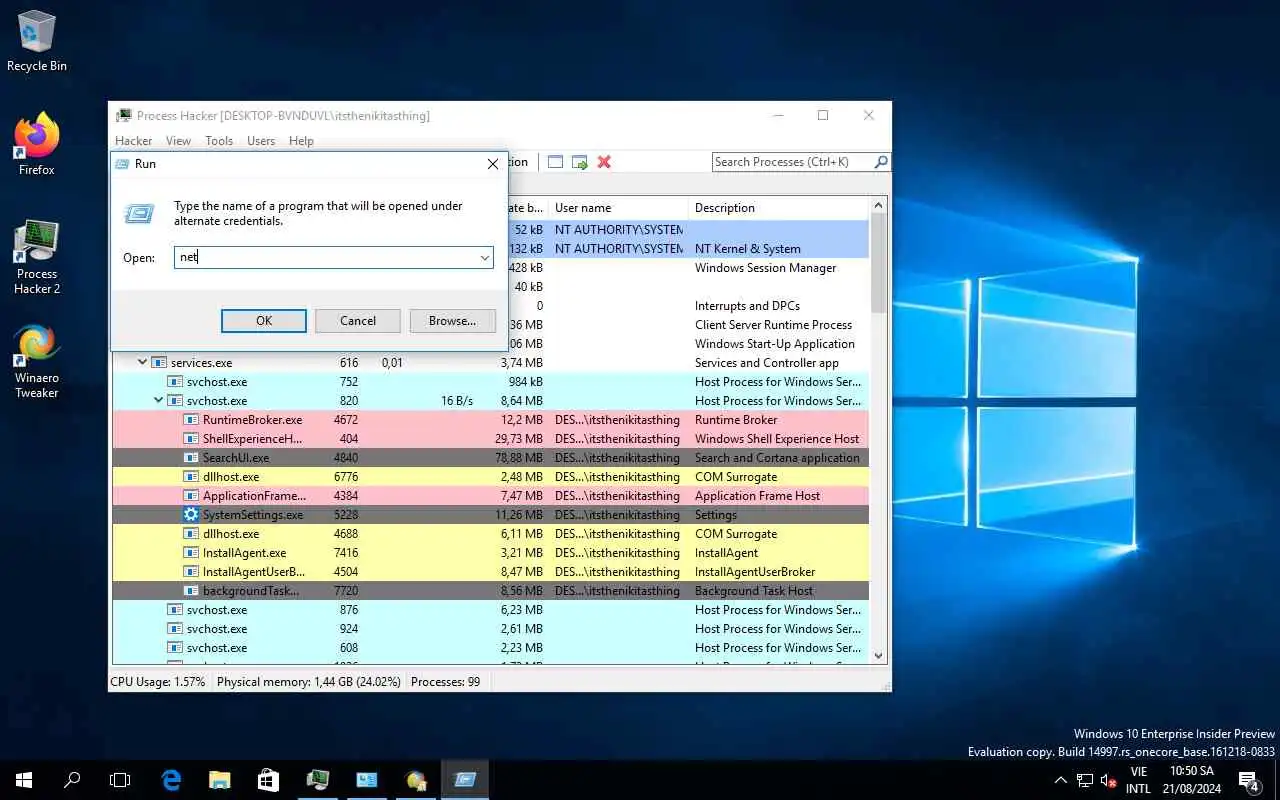
Task: Select the ShellExperienceH... process row
Action: [490, 439]
